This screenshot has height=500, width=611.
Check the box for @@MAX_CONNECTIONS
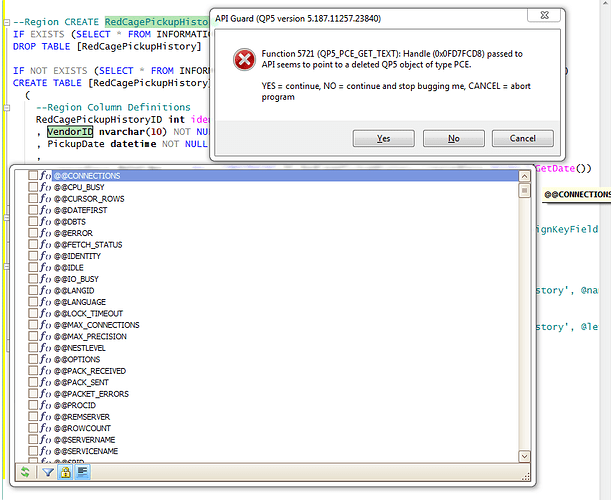[33, 325]
